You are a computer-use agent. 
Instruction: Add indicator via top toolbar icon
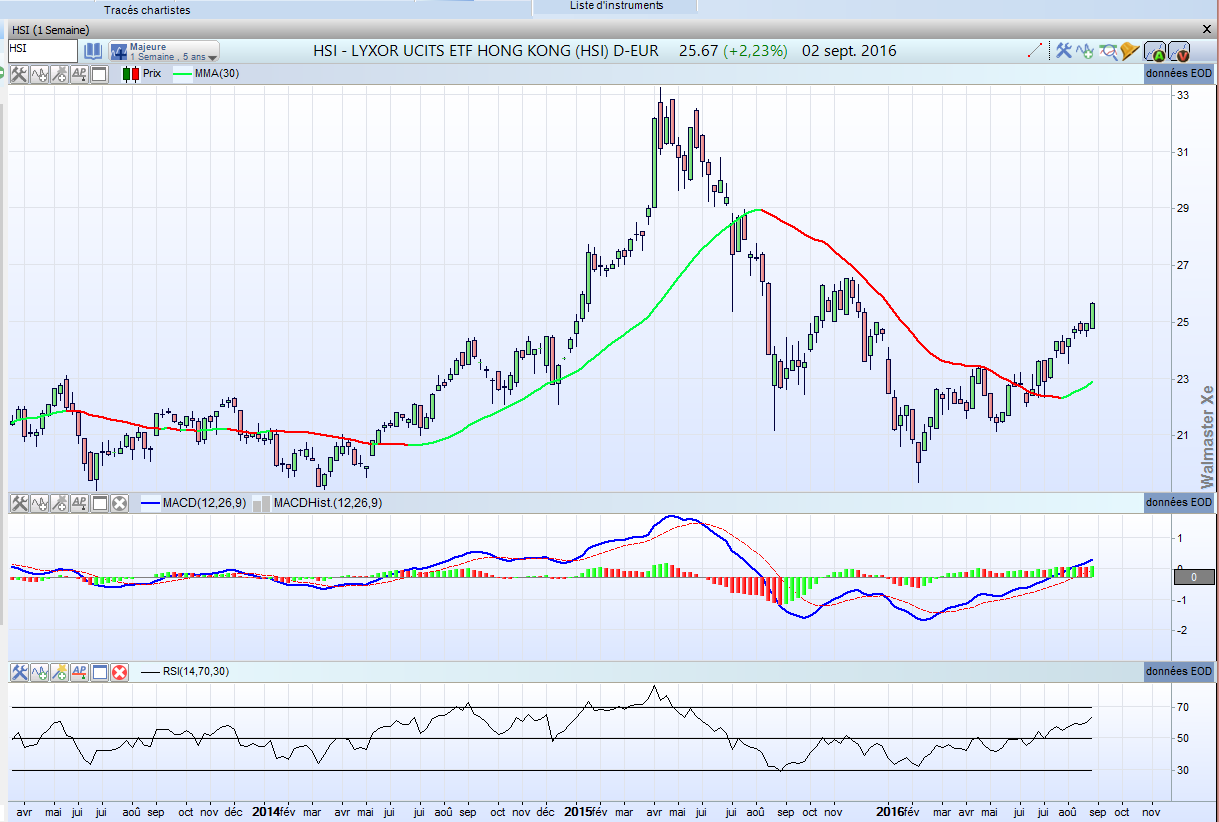(1085, 50)
